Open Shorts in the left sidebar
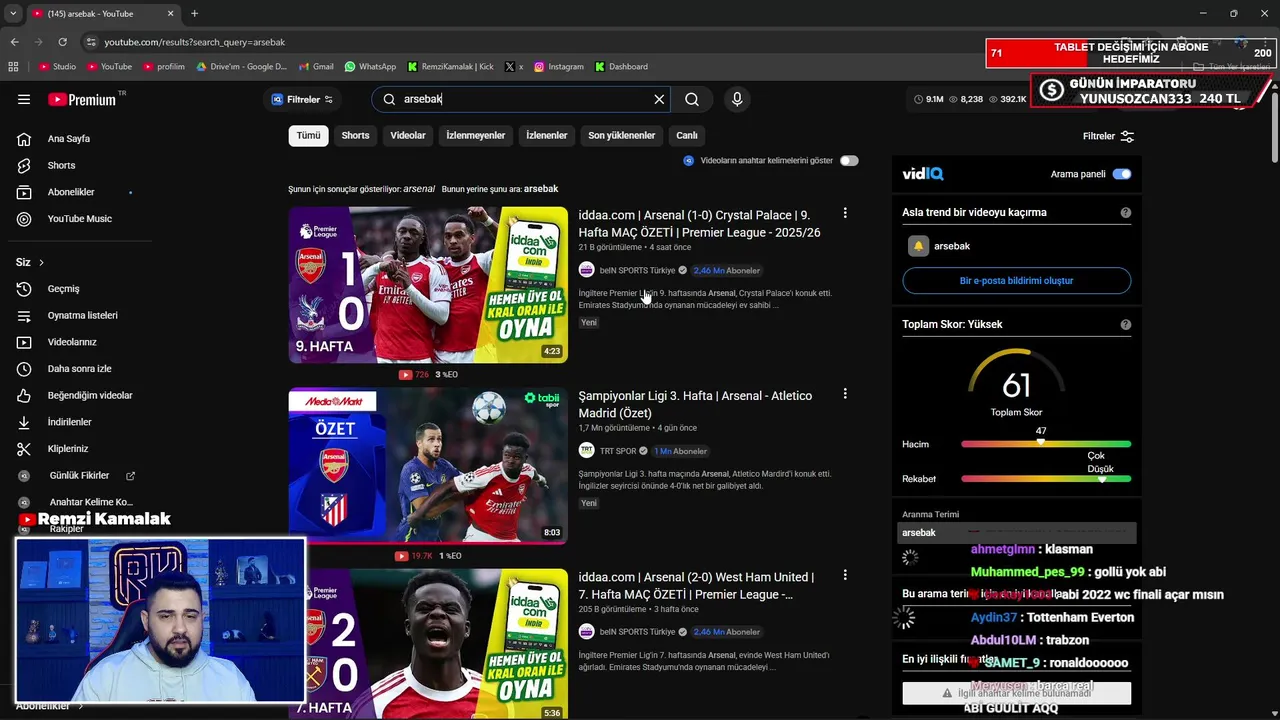 (x=61, y=165)
